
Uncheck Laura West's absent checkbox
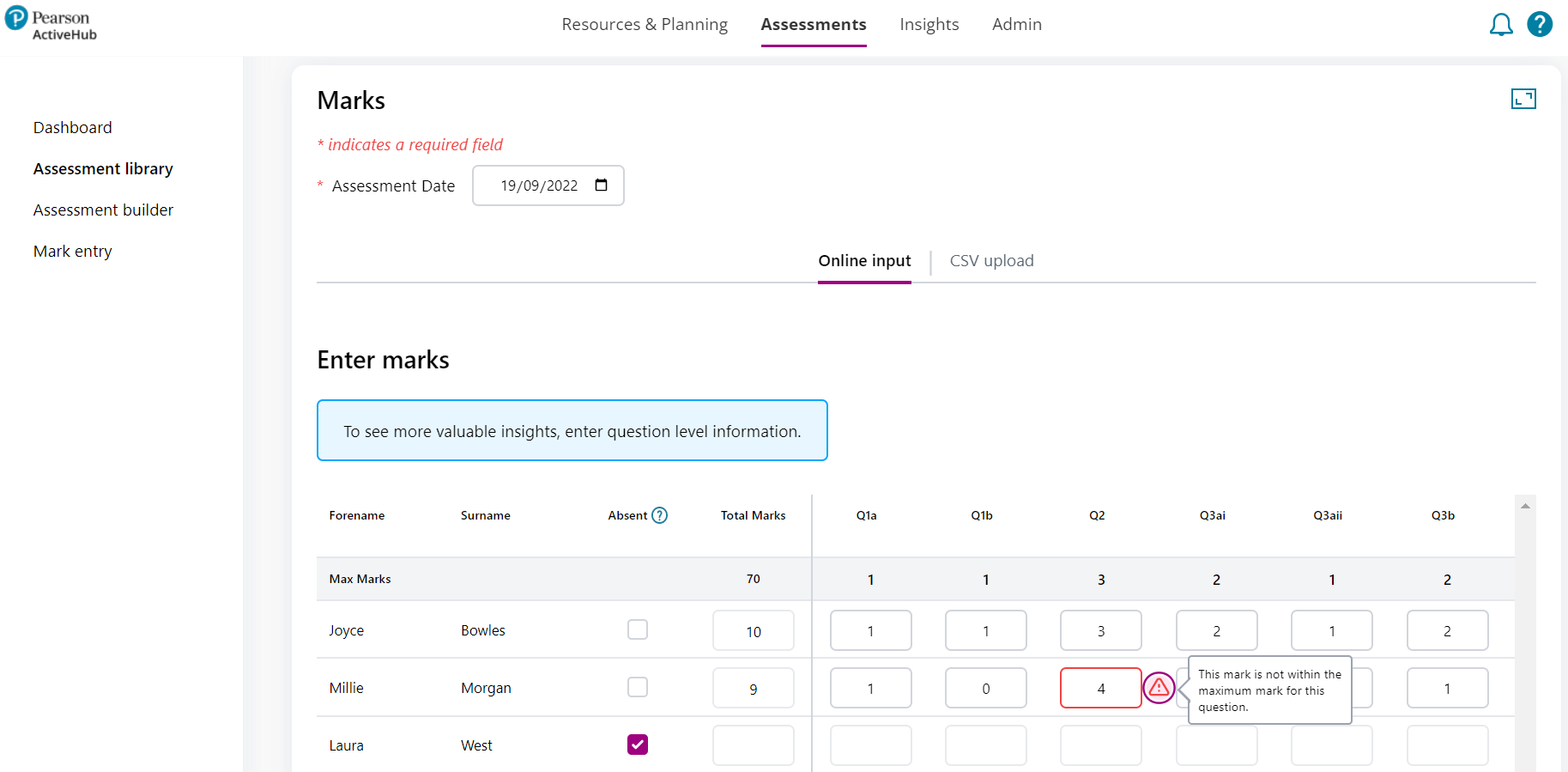(x=637, y=745)
